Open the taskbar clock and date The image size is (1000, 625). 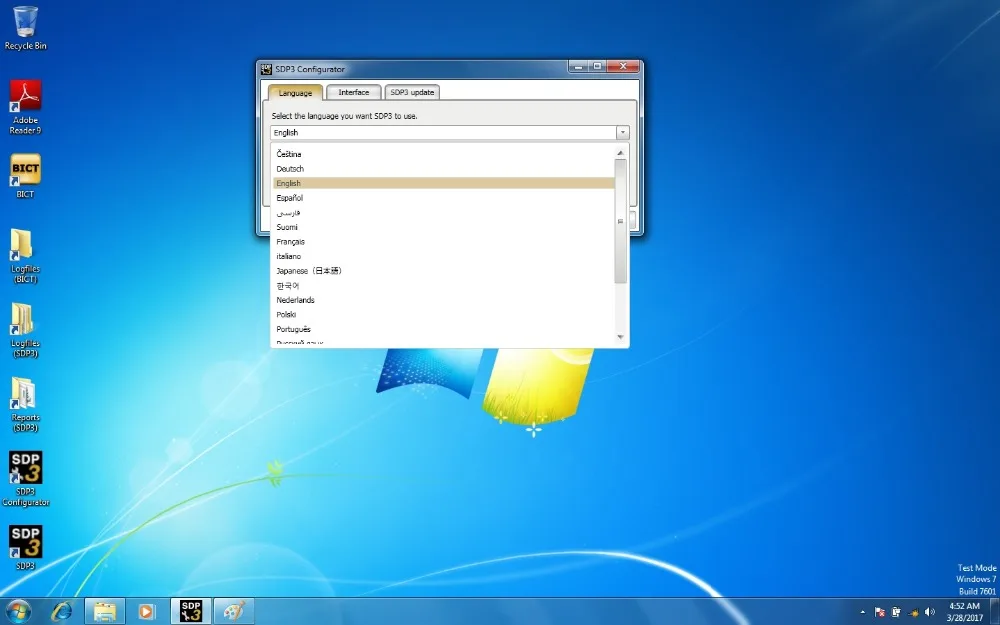tap(964, 612)
